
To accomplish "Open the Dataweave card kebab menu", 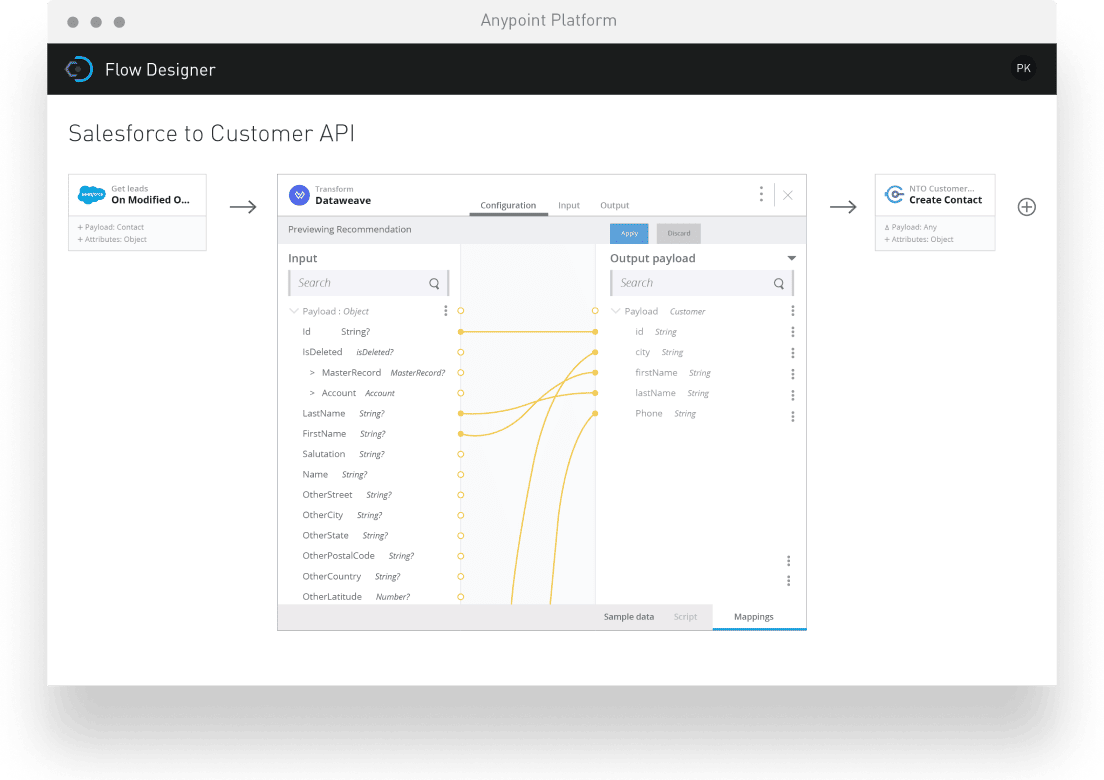I will tap(761, 194).
